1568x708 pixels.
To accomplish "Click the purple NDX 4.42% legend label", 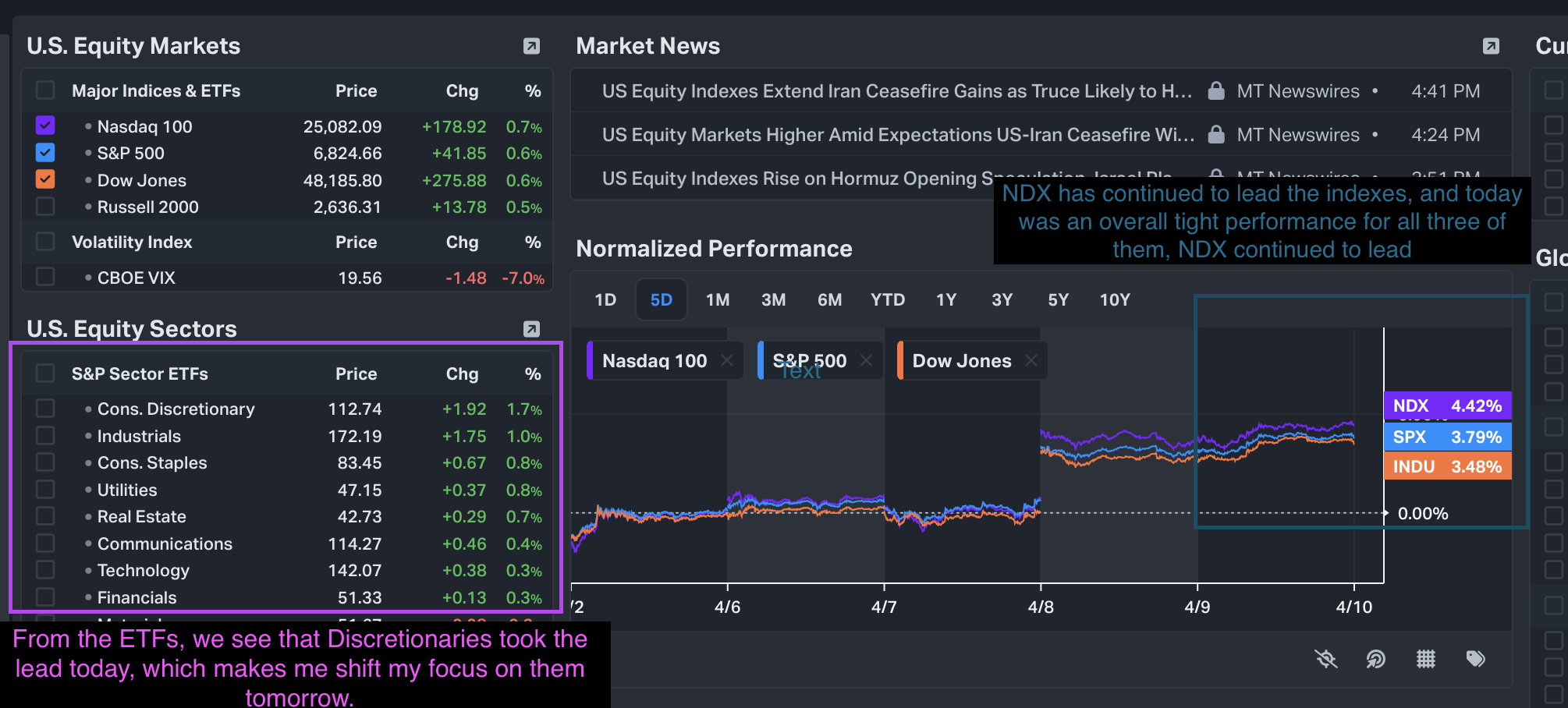I will 1447,405.
